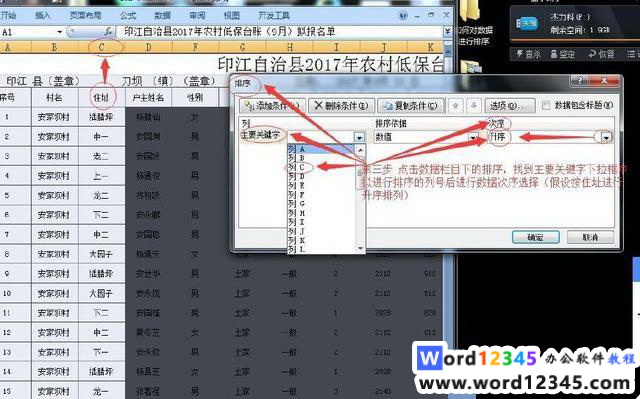Click the fx insert function icon

pyautogui.click(x=108, y=31)
